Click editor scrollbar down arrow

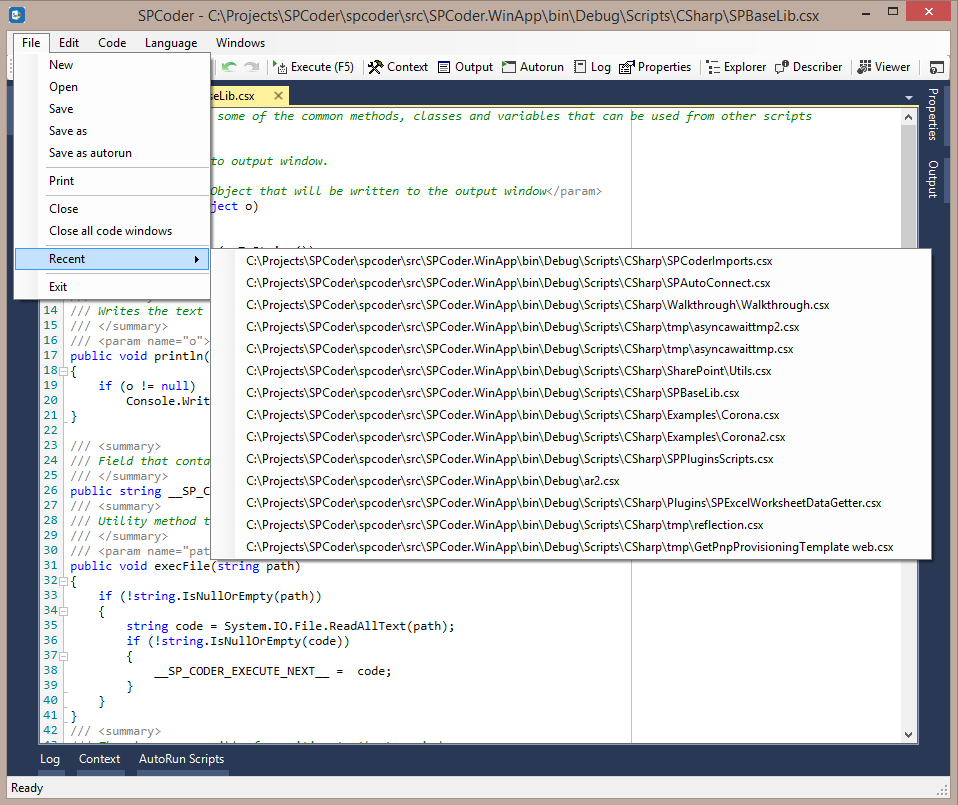909,734
